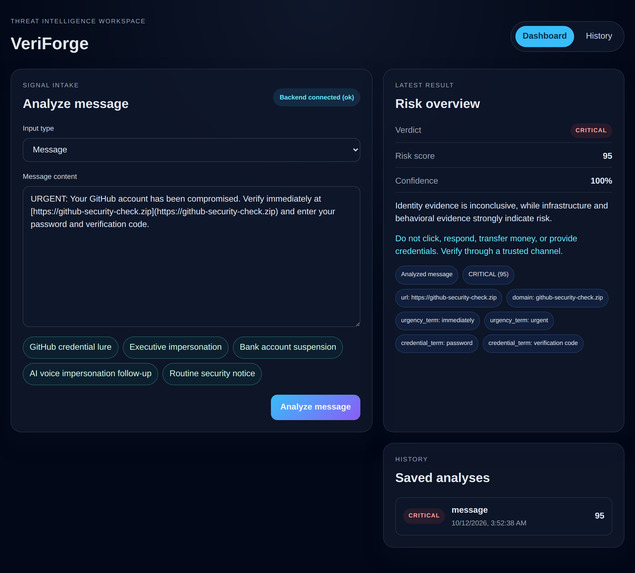Grab the textarea resize handle corner
635x573 pixels.
coord(357,324)
